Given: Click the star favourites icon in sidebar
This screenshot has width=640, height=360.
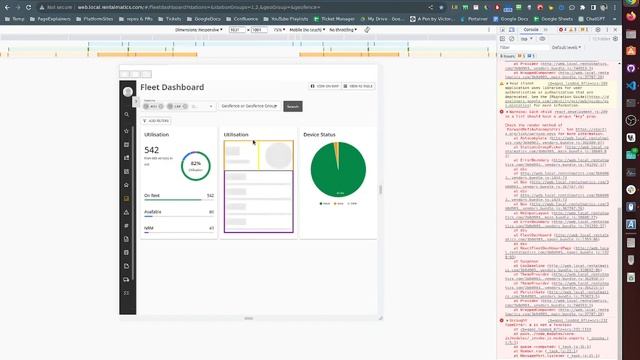Looking at the screenshot, I should point(127,131).
